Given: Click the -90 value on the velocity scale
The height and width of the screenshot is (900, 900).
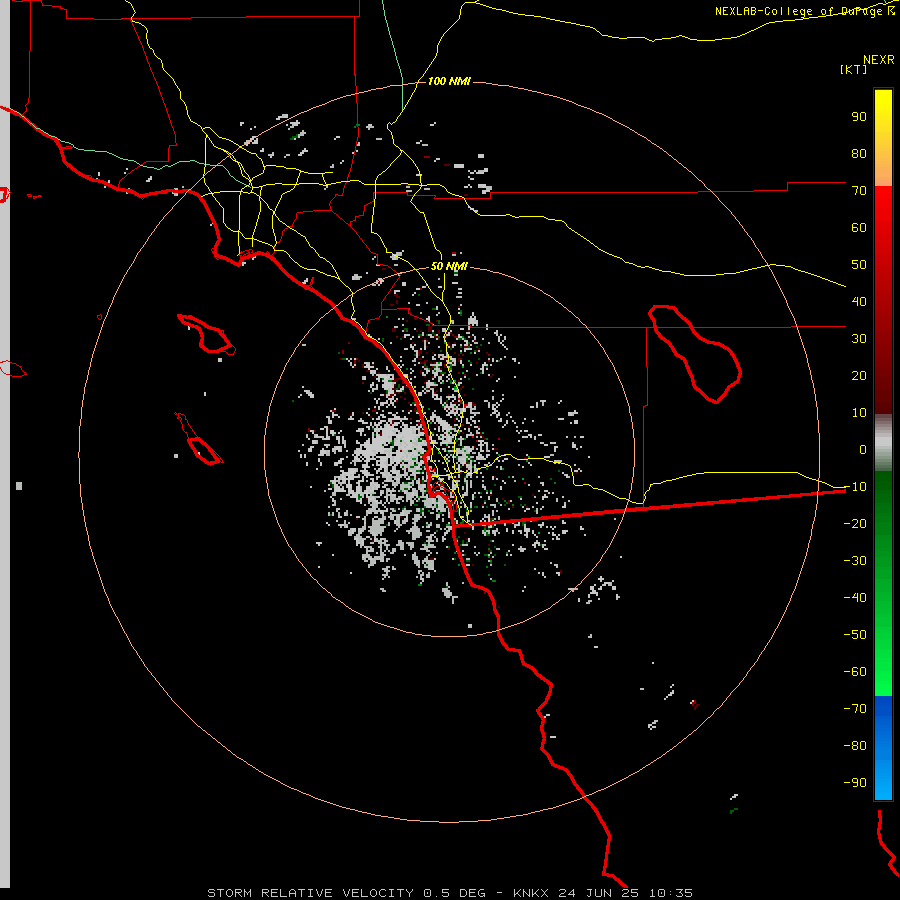Looking at the screenshot, I should tap(855, 782).
